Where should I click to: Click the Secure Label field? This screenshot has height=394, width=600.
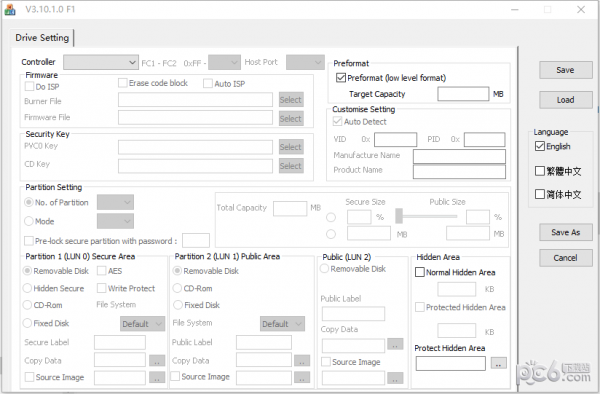click(x=120, y=342)
